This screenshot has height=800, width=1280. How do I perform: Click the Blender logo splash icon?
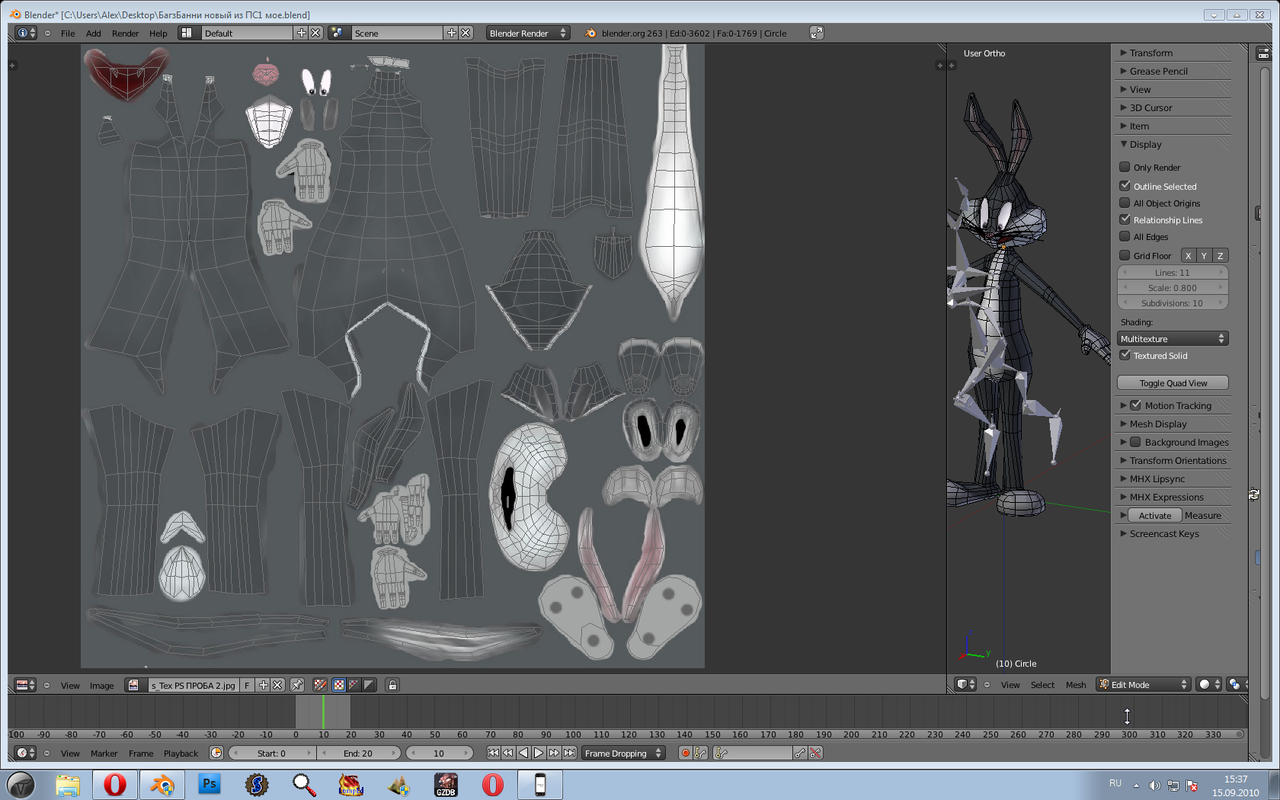click(592, 33)
